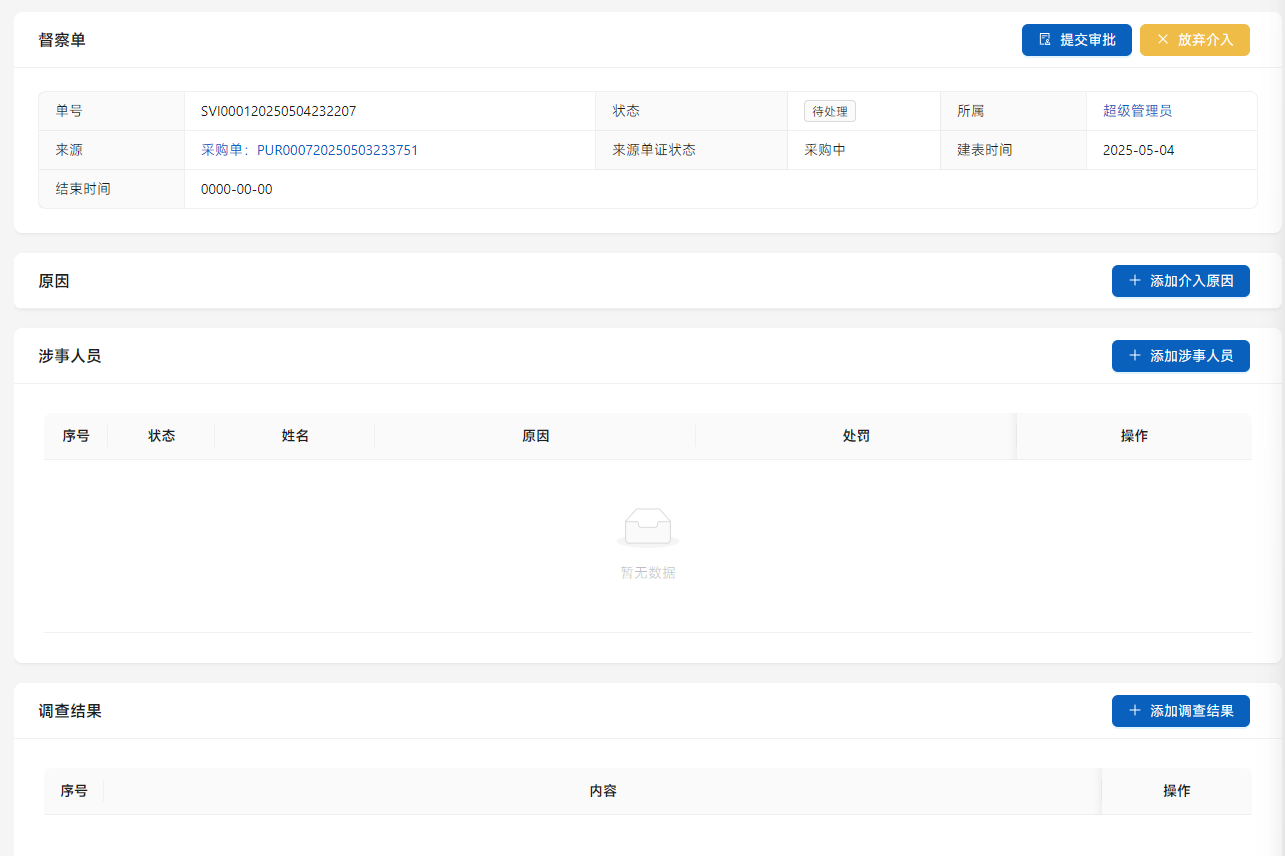This screenshot has height=856, width=1285.
Task: Open the 超级管理员 owner link
Action: 1137,111
